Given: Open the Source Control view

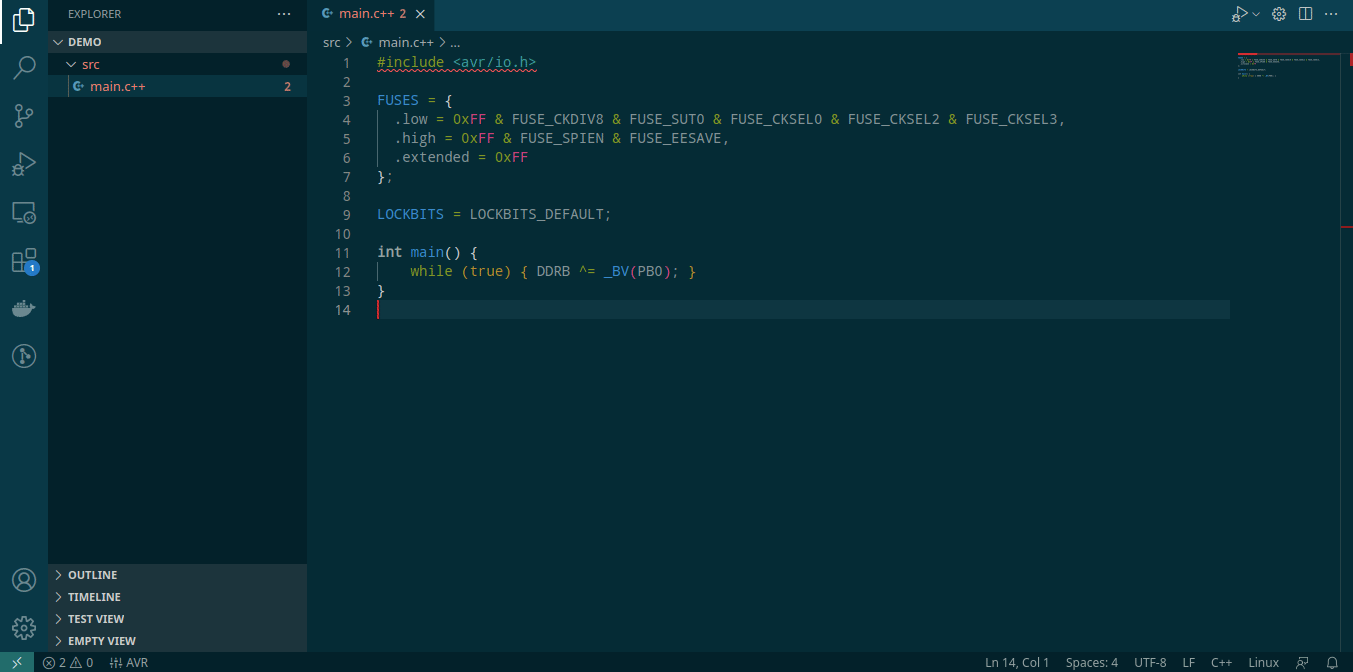Looking at the screenshot, I should [x=24, y=116].
